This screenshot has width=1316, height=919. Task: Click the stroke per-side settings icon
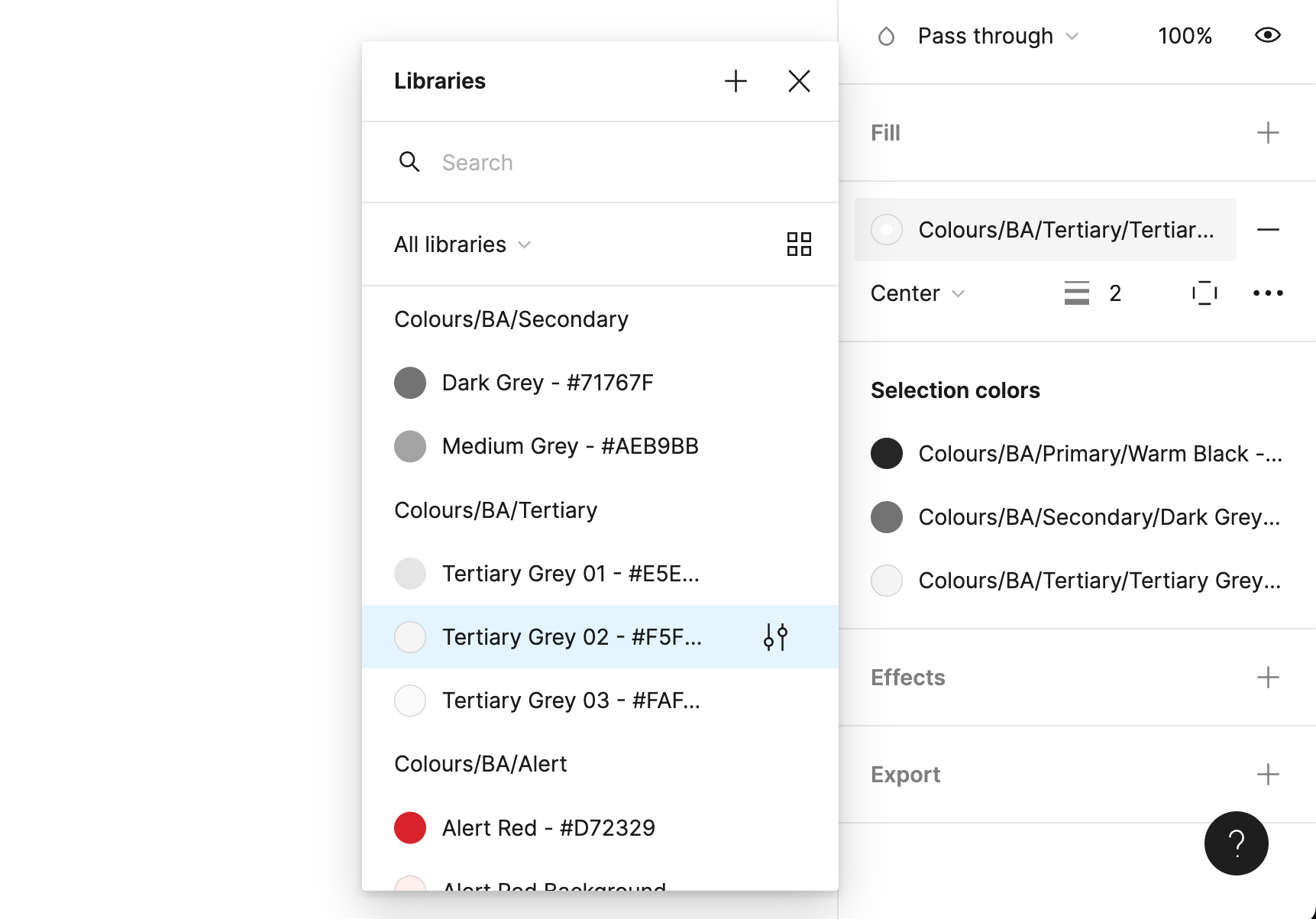(1204, 293)
